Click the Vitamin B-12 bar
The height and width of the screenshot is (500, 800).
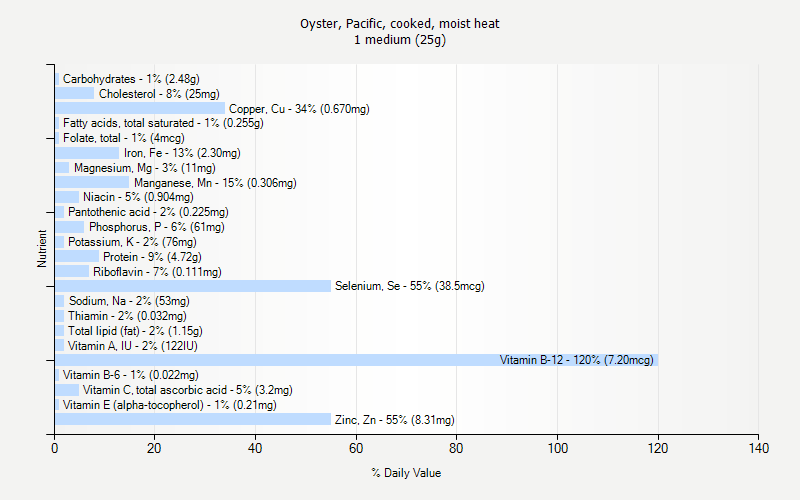tap(356, 360)
